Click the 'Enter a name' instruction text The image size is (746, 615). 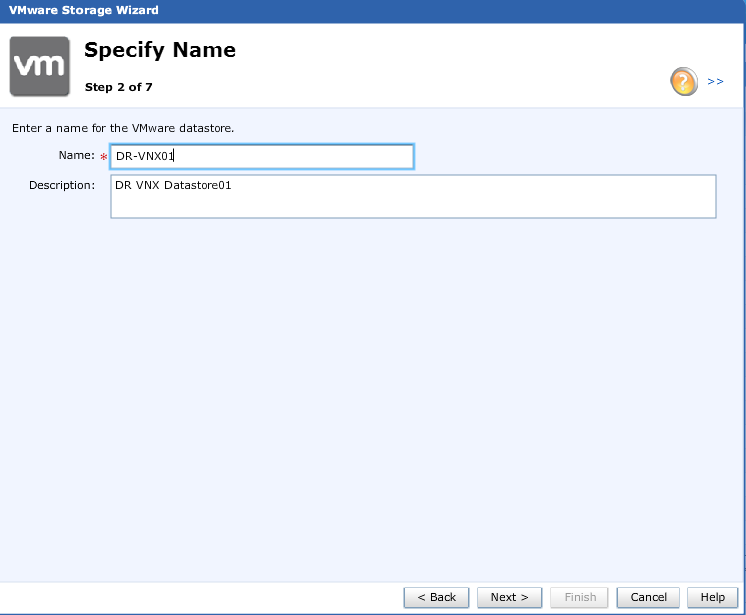[123, 128]
